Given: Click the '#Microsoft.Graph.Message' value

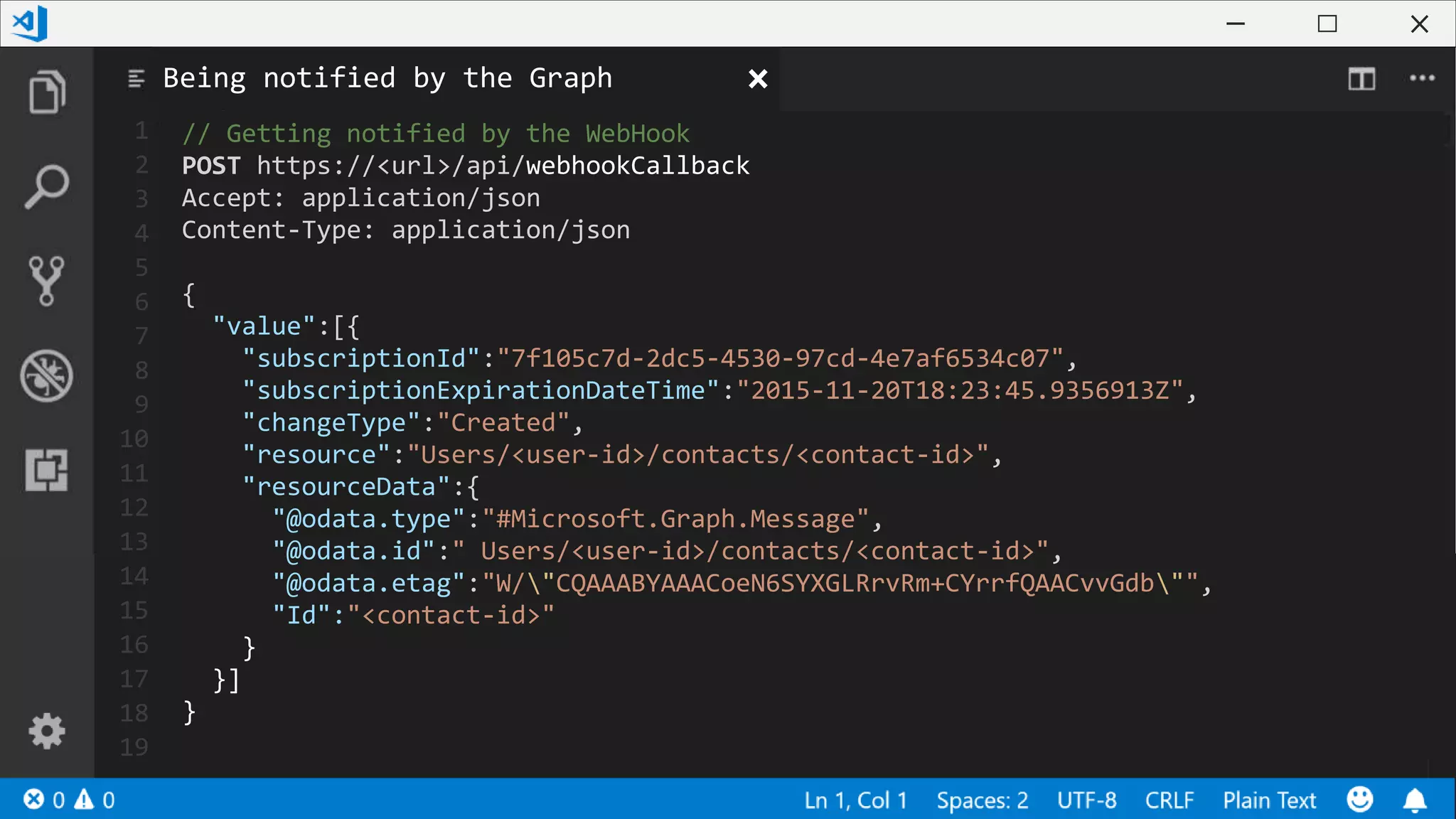Looking at the screenshot, I should point(675,519).
